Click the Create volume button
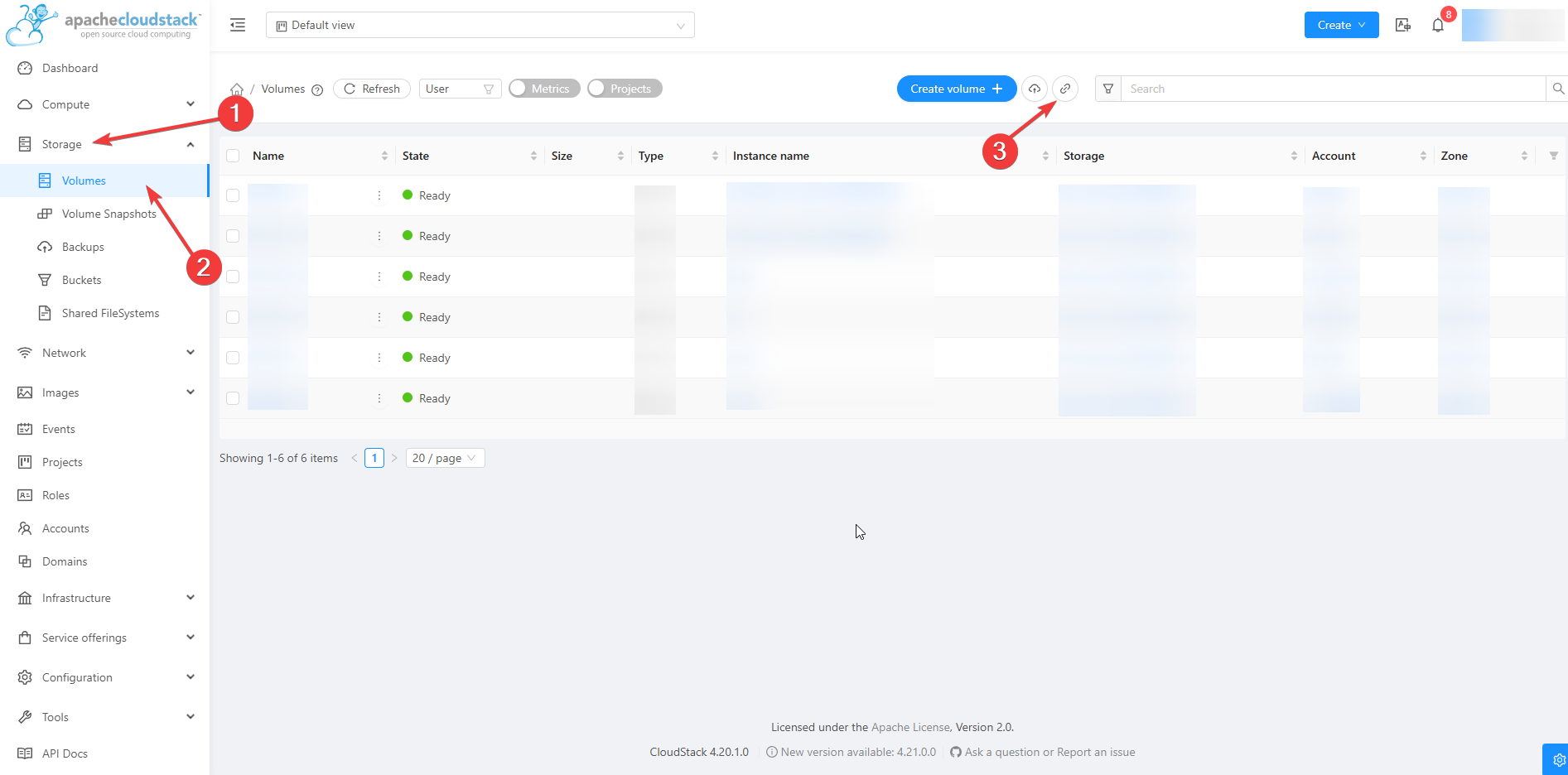 [956, 89]
